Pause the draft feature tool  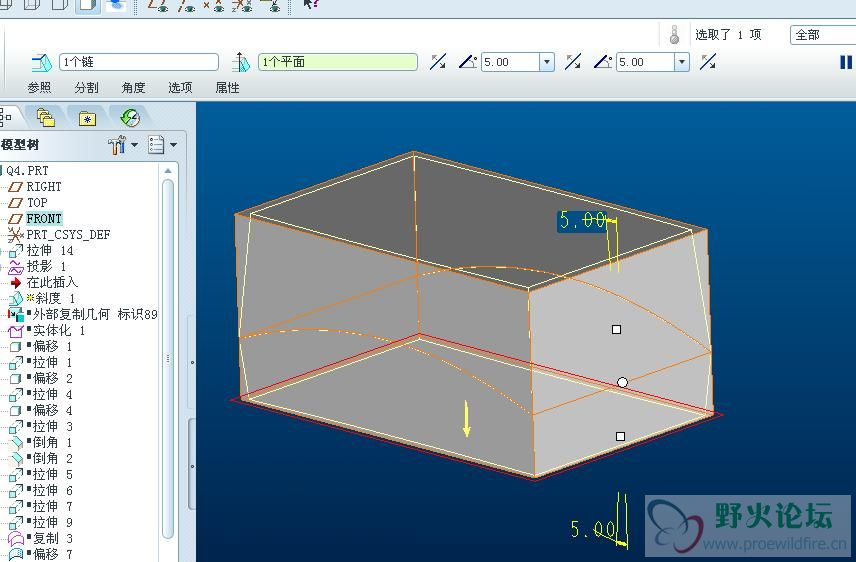[x=846, y=62]
